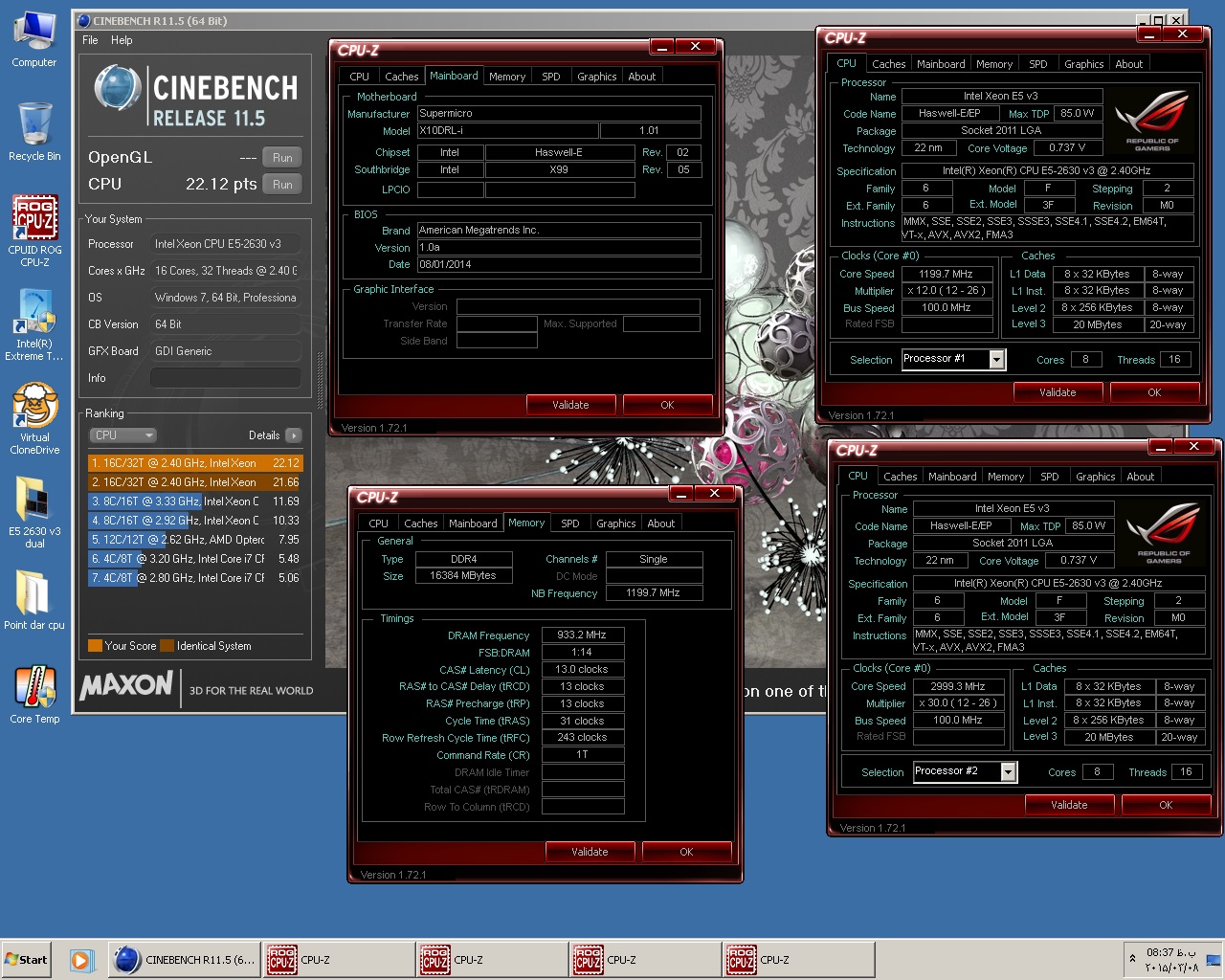Activate the third CPU-Z taskbar button
Screen dimensions: 1225x980
[644, 960]
